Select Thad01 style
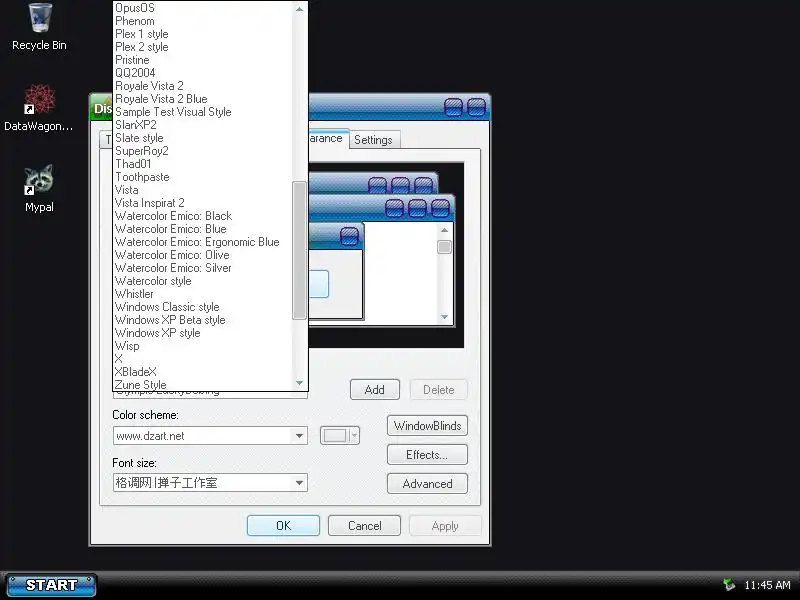Screen dimensions: 800x600 pos(203,164)
